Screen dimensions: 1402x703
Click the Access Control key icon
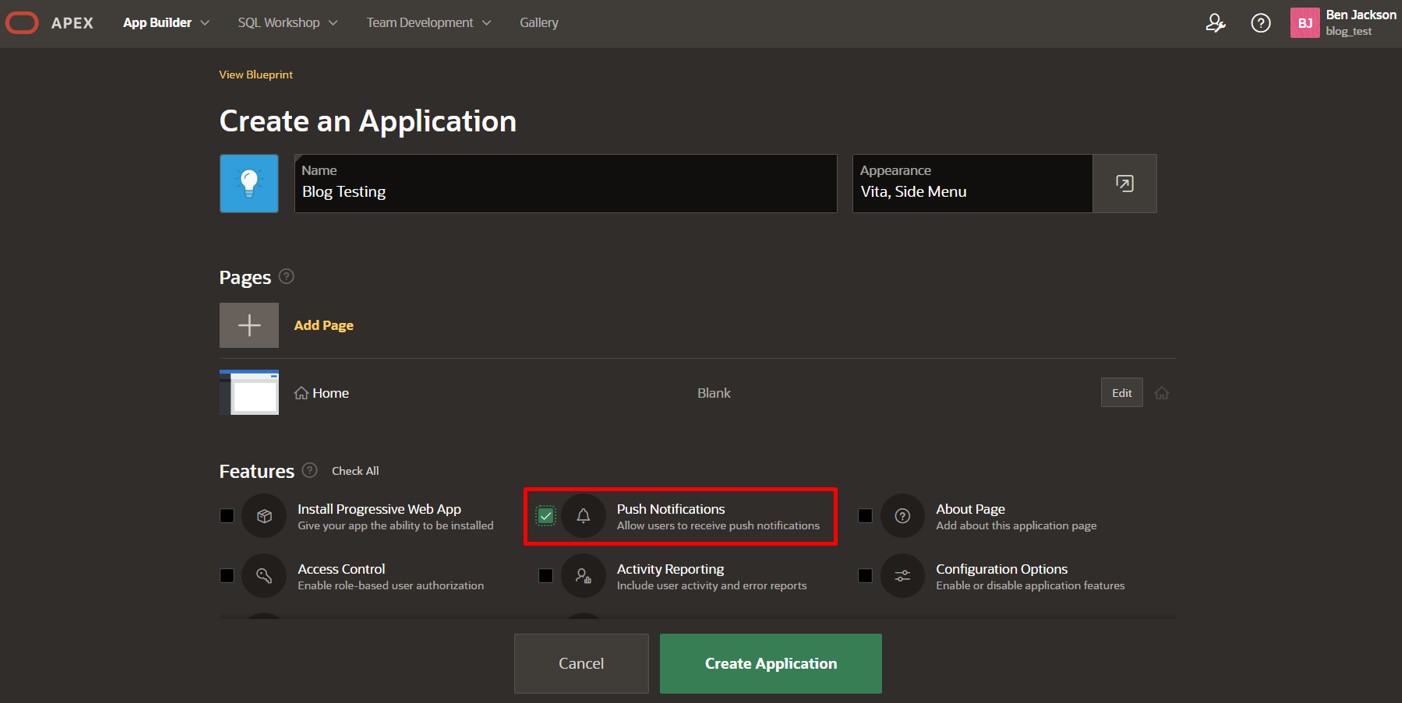tap(264, 576)
